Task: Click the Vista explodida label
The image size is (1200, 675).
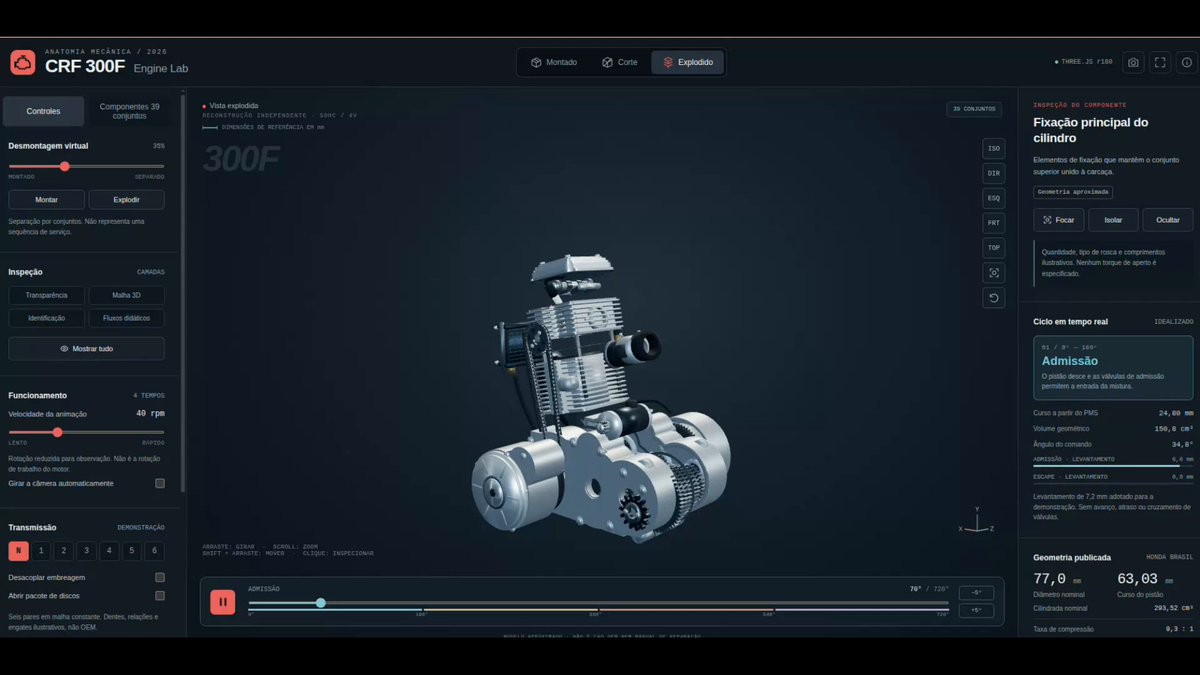Action: [x=234, y=105]
